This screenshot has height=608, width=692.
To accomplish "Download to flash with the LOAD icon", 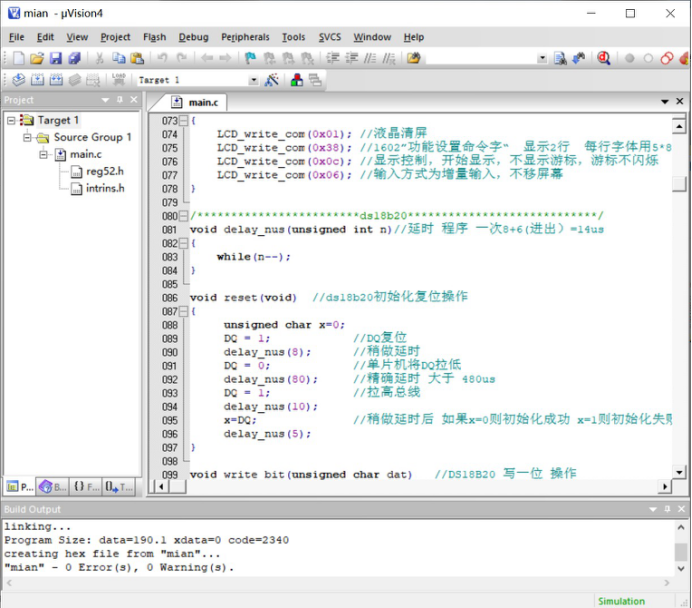I will pyautogui.click(x=118, y=79).
